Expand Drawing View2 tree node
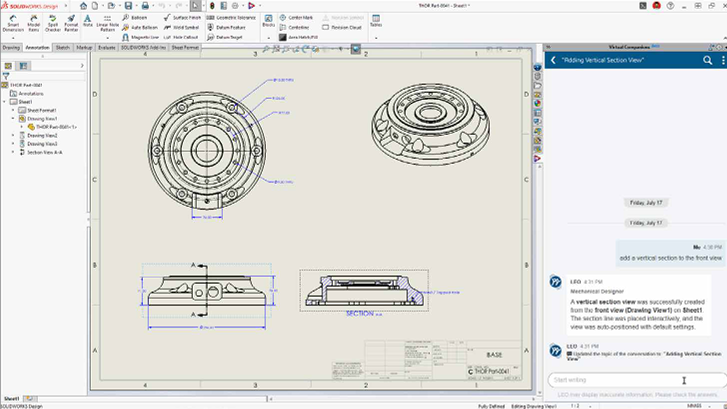 13,135
